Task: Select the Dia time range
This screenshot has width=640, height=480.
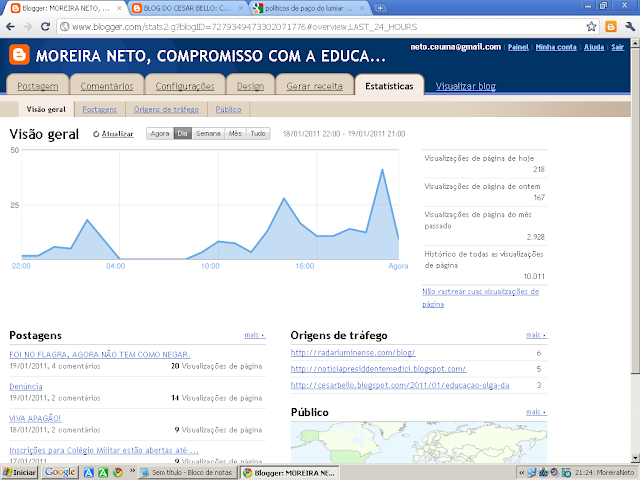Action: pos(182,133)
